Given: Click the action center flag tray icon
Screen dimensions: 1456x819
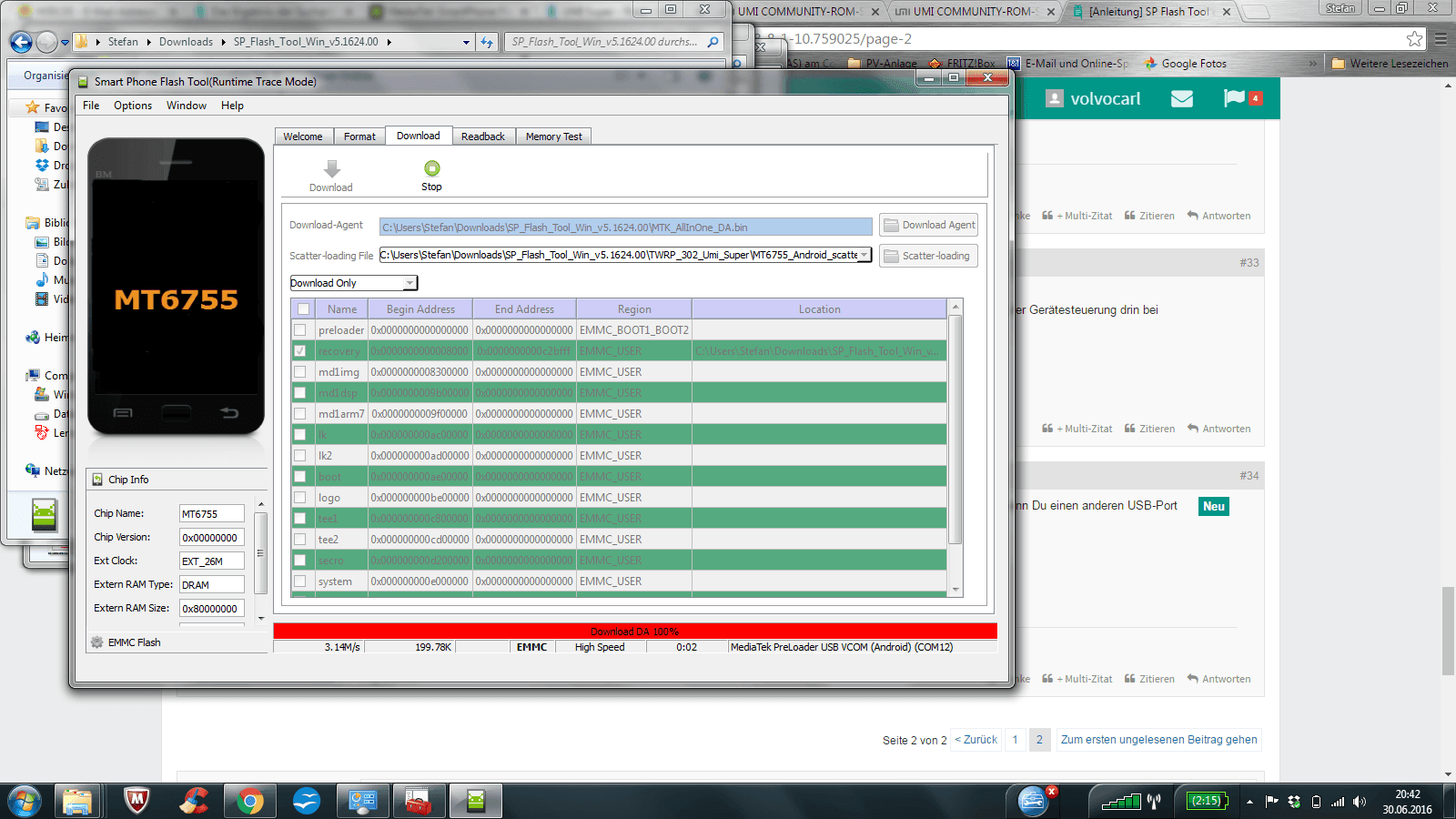Looking at the screenshot, I should click(1272, 801).
